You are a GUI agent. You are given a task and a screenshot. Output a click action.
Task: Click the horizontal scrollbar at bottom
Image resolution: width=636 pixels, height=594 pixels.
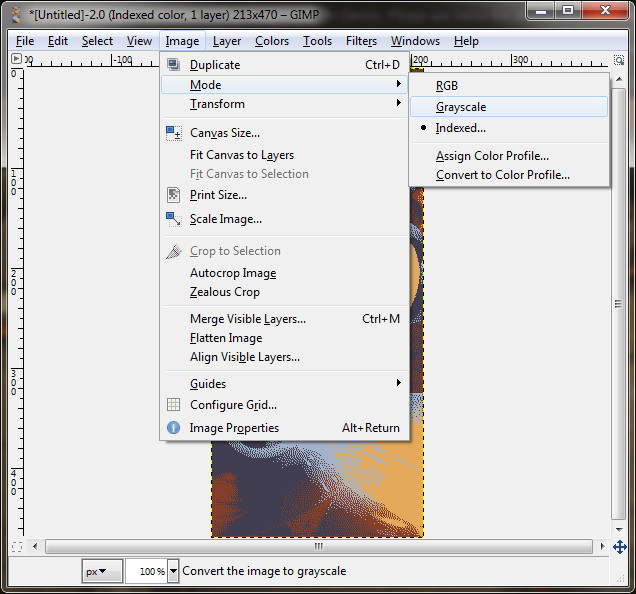(x=318, y=547)
